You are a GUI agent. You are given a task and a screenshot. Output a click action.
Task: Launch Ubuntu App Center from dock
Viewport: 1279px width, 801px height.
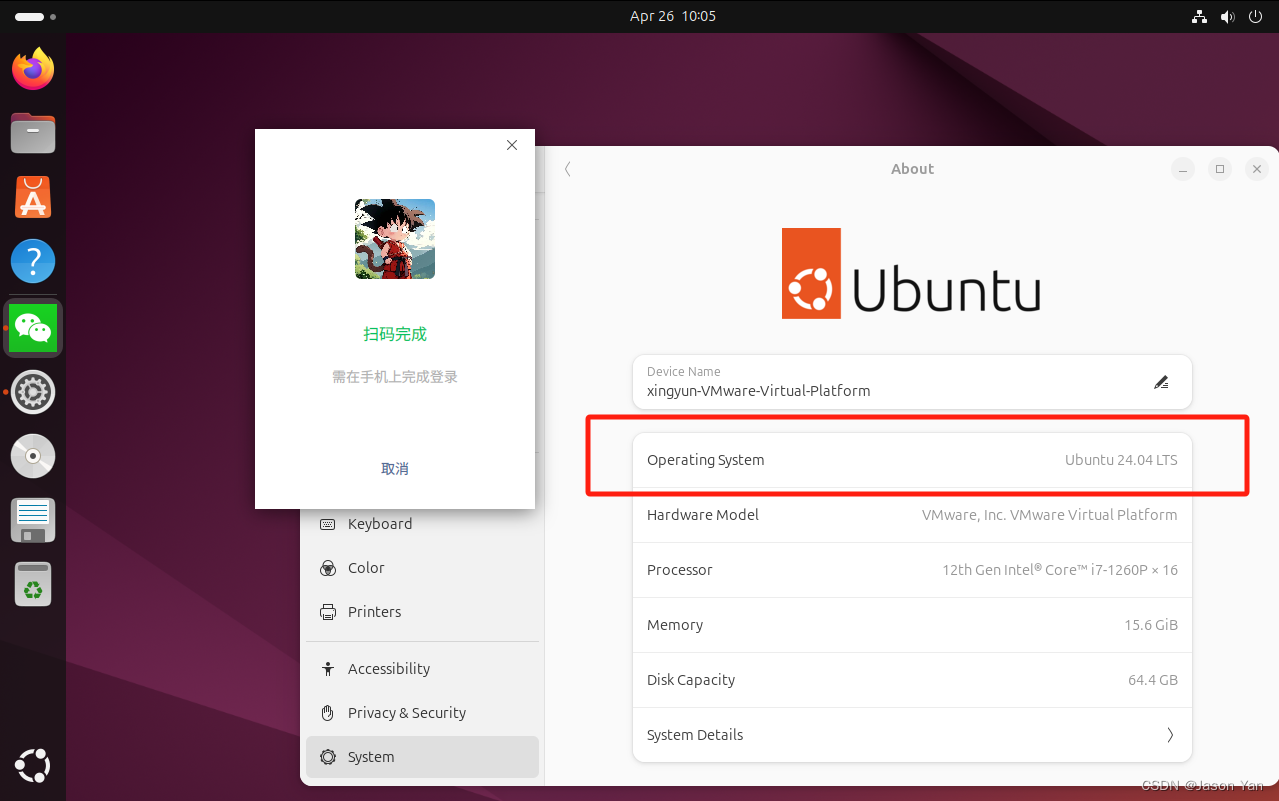pos(33,197)
